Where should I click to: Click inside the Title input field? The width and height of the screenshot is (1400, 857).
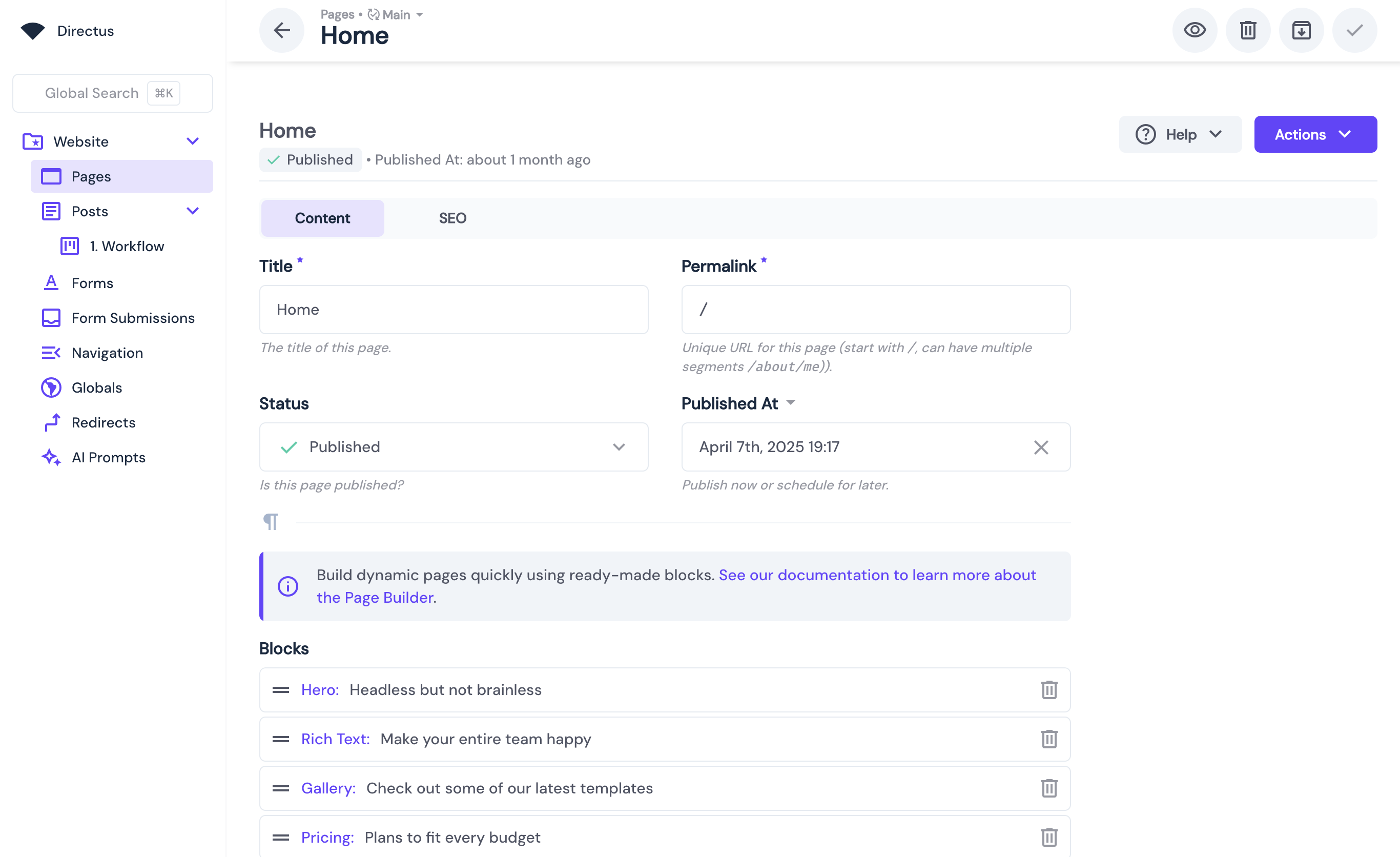(454, 309)
